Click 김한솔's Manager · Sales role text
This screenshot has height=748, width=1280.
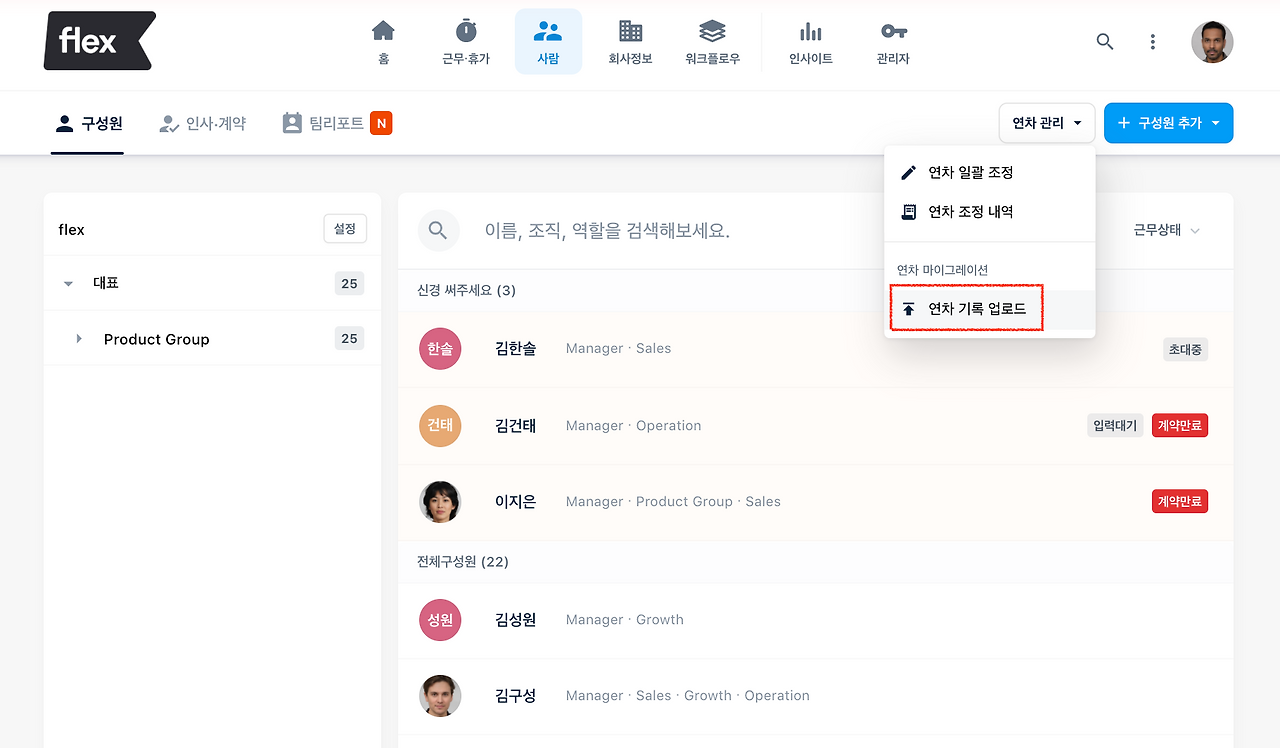pyautogui.click(x=618, y=349)
